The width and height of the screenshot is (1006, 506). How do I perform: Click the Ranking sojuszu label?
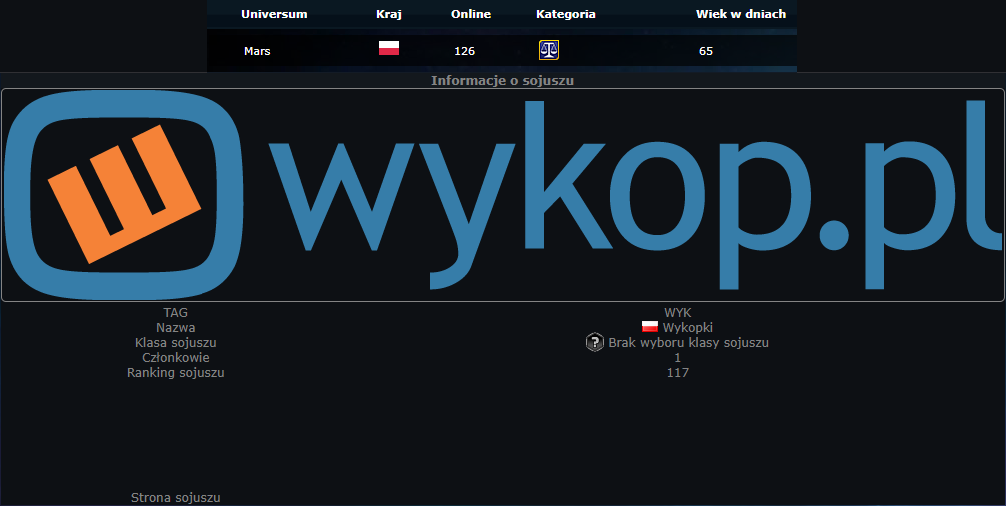pos(176,373)
